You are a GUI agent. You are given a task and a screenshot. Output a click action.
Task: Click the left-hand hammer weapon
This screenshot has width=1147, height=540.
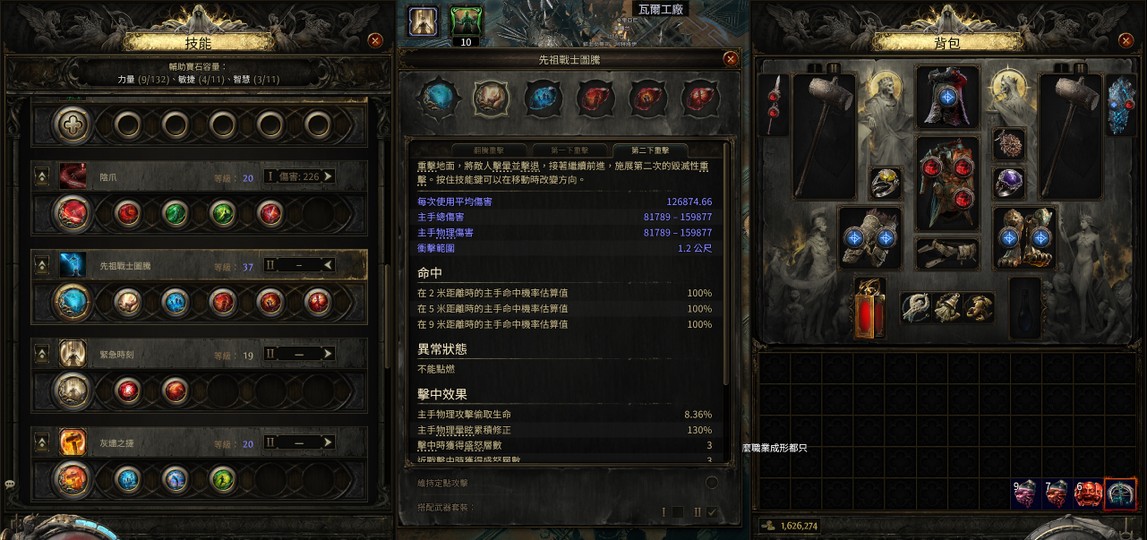coord(824,135)
